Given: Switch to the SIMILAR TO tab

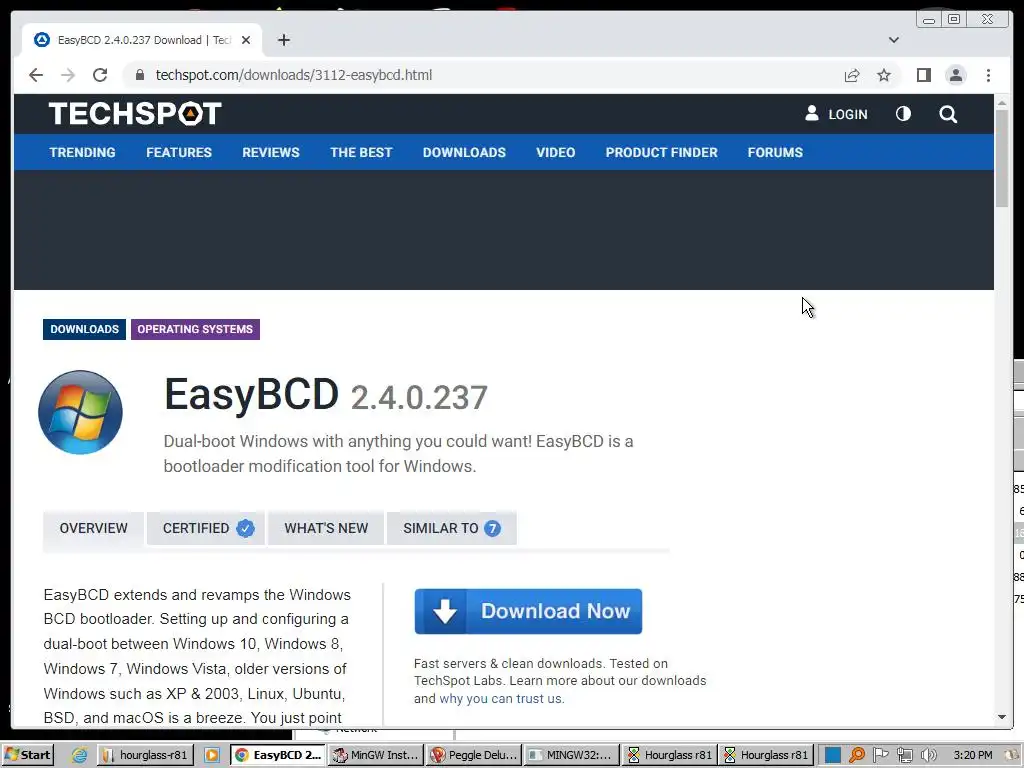Looking at the screenshot, I should click(452, 528).
